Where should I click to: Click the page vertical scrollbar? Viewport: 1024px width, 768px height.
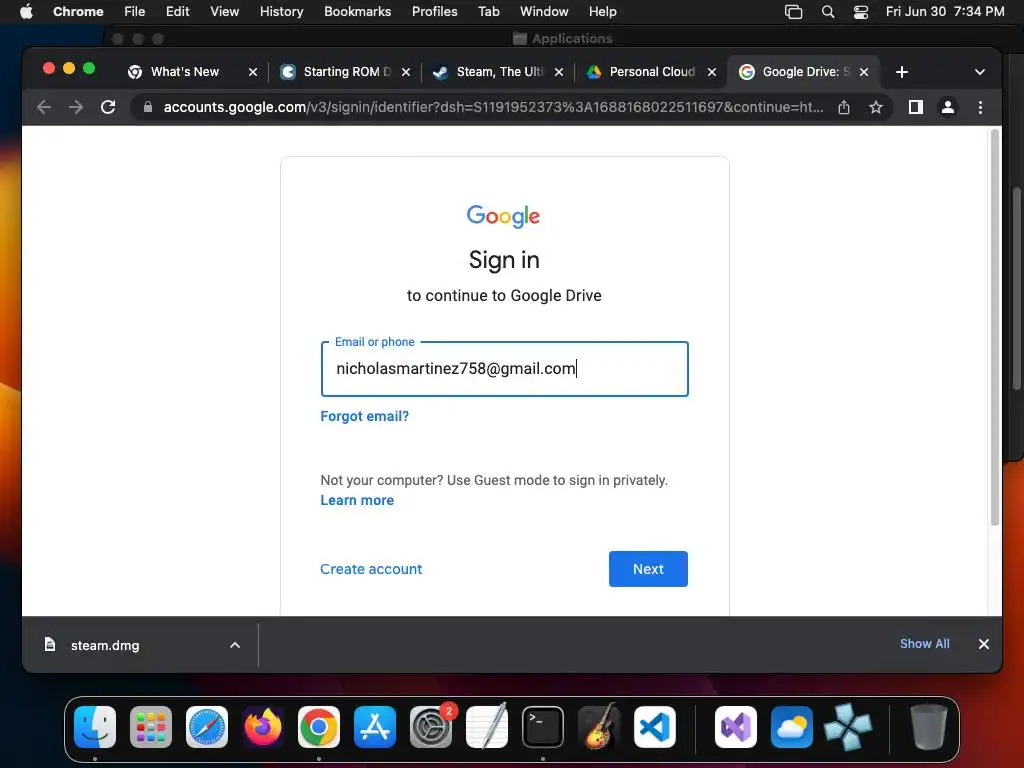click(x=995, y=327)
